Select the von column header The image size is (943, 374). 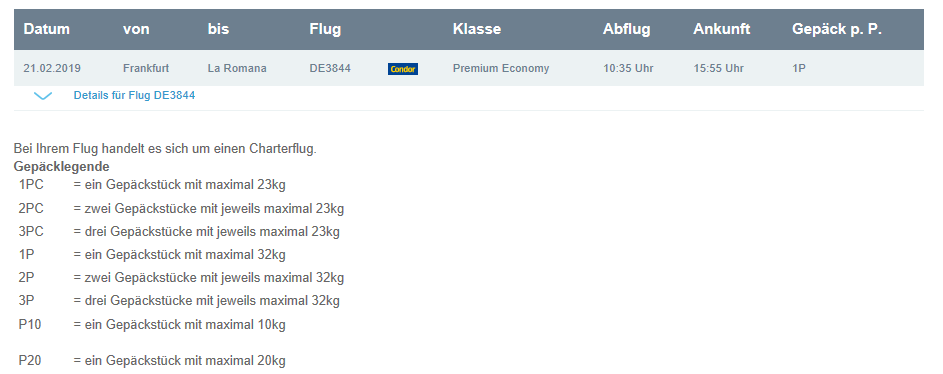(136, 29)
